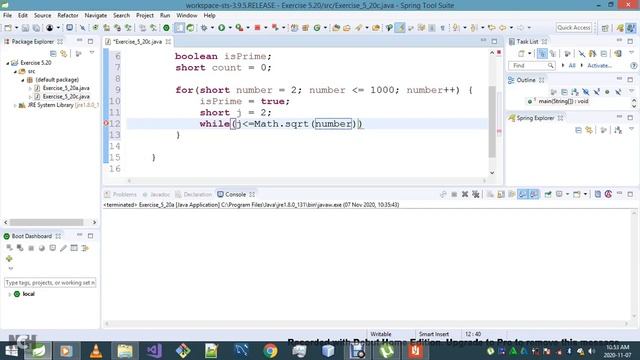Click the Activate... link in Task List
This screenshot has height=360, width=640.
[x=599, y=65]
